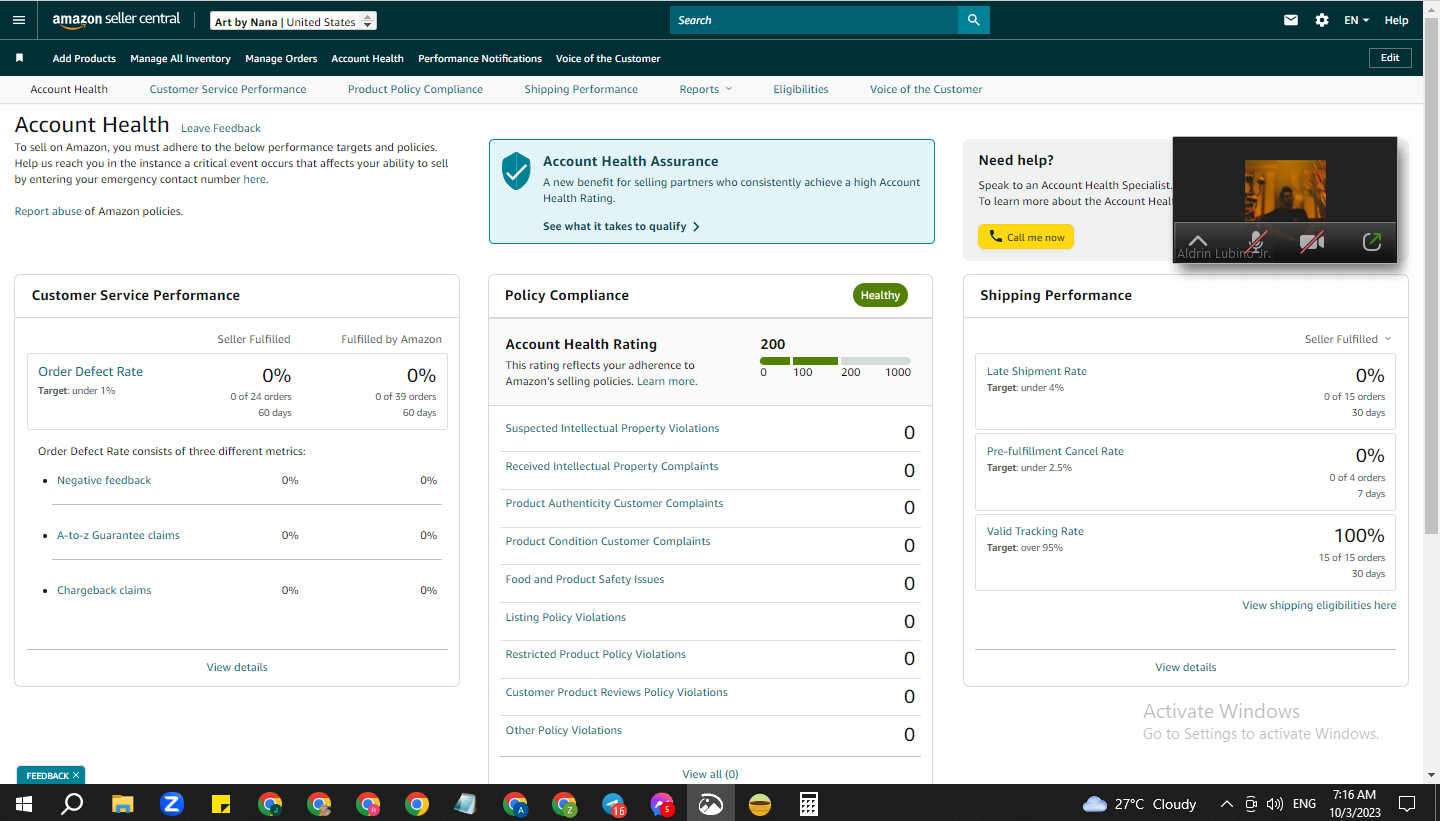The image size is (1440, 821).
Task: Go to Manage Orders
Action: click(x=281, y=58)
